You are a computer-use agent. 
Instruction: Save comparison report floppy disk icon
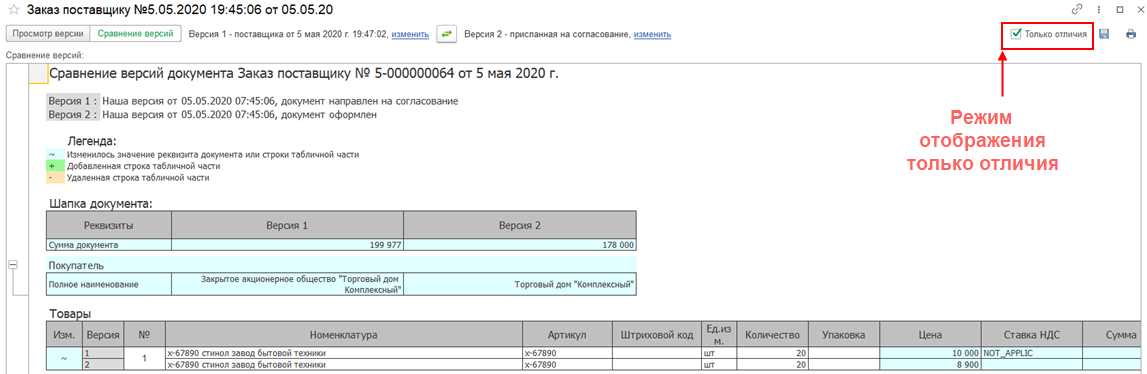pos(1105,34)
